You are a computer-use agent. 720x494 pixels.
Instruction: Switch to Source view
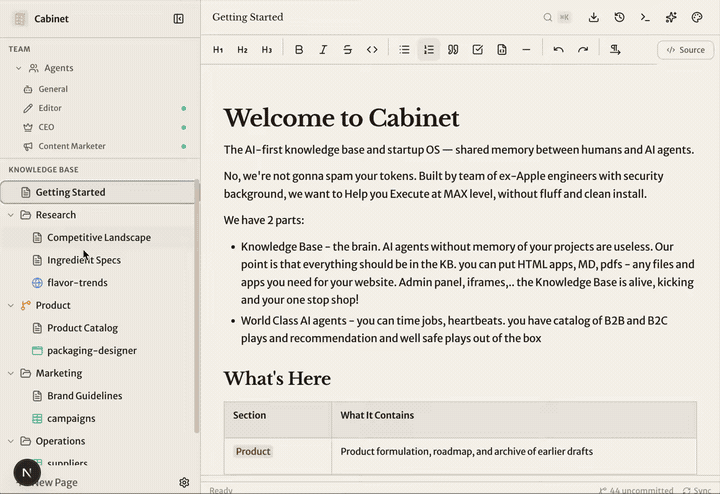pos(685,50)
